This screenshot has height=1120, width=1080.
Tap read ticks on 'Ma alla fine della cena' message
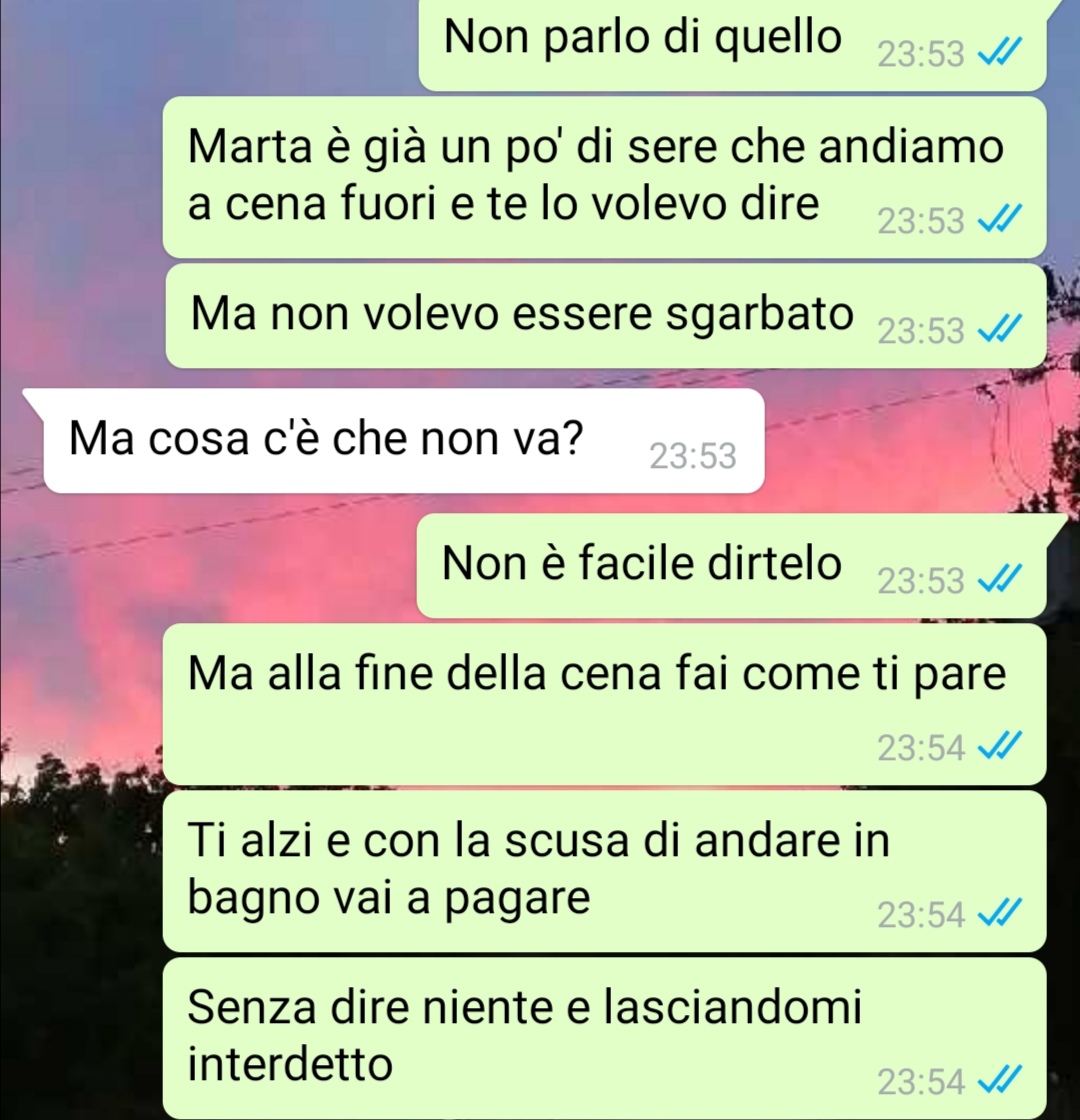click(x=999, y=746)
